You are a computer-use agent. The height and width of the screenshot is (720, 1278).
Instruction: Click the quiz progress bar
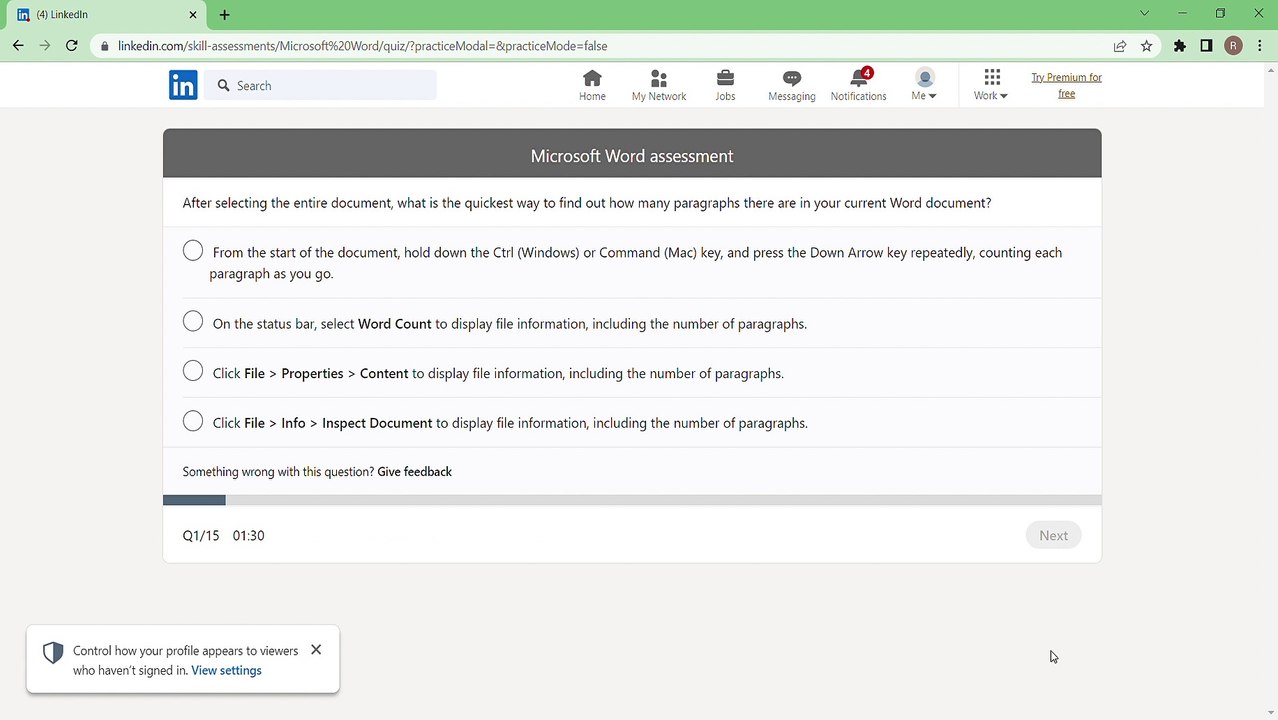pyautogui.click(x=632, y=500)
